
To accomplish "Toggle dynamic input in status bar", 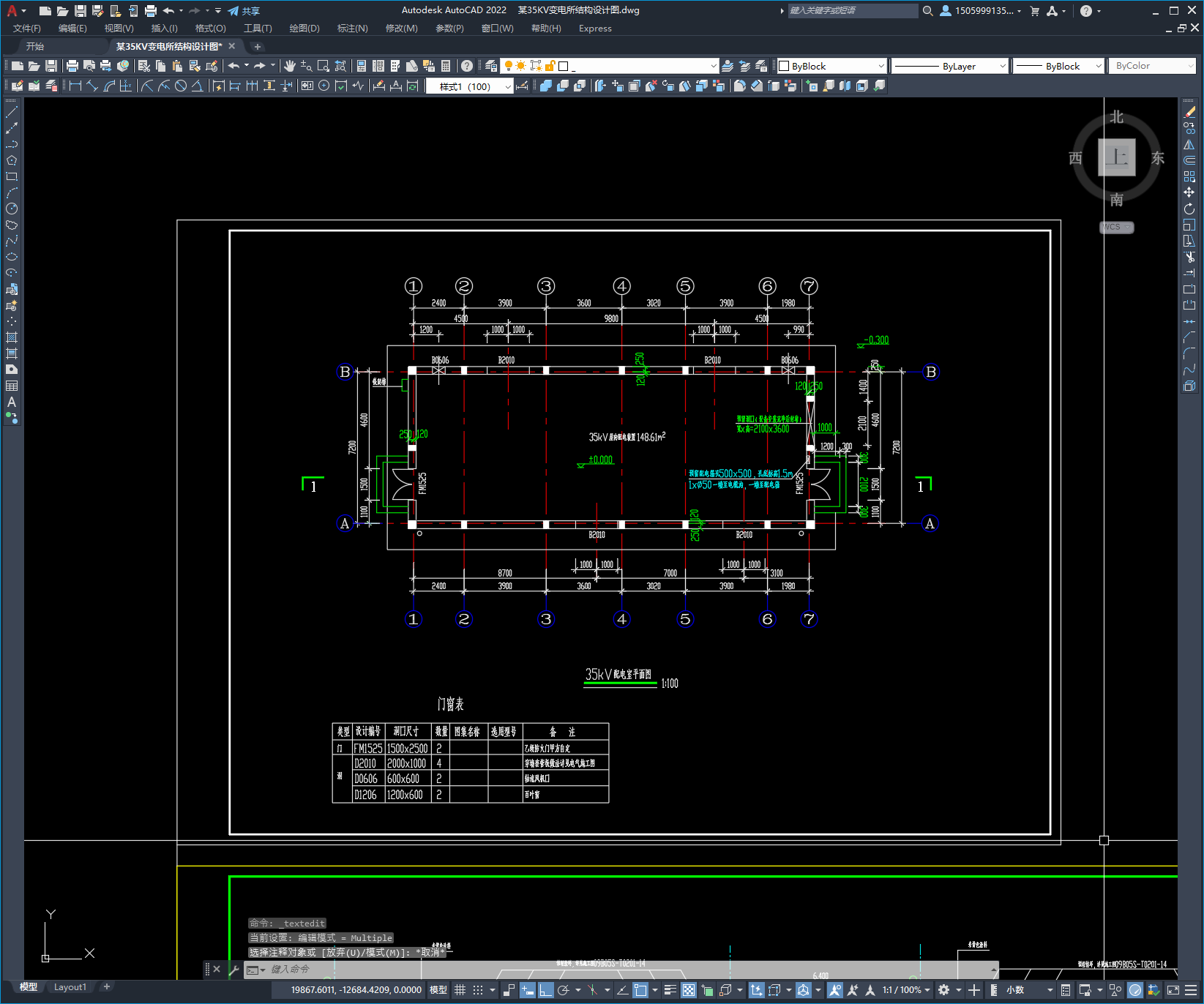I will tap(527, 990).
